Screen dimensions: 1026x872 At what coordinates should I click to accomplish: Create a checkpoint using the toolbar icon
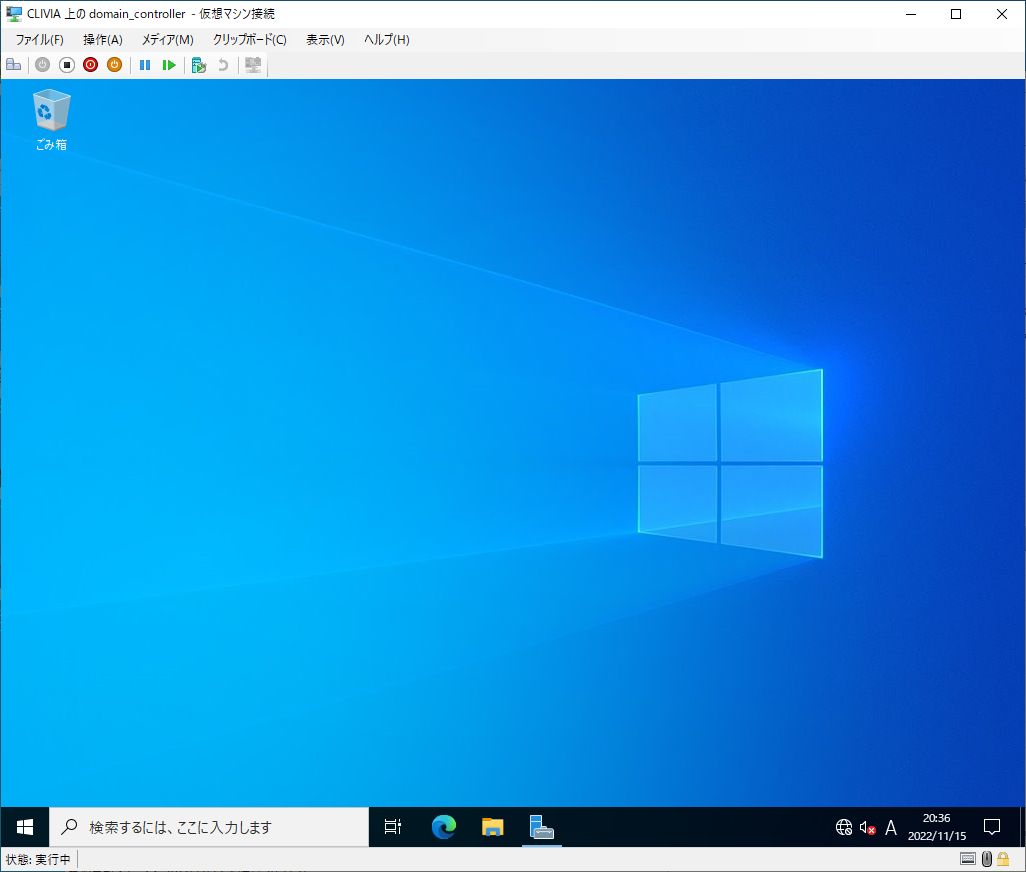tap(199, 65)
